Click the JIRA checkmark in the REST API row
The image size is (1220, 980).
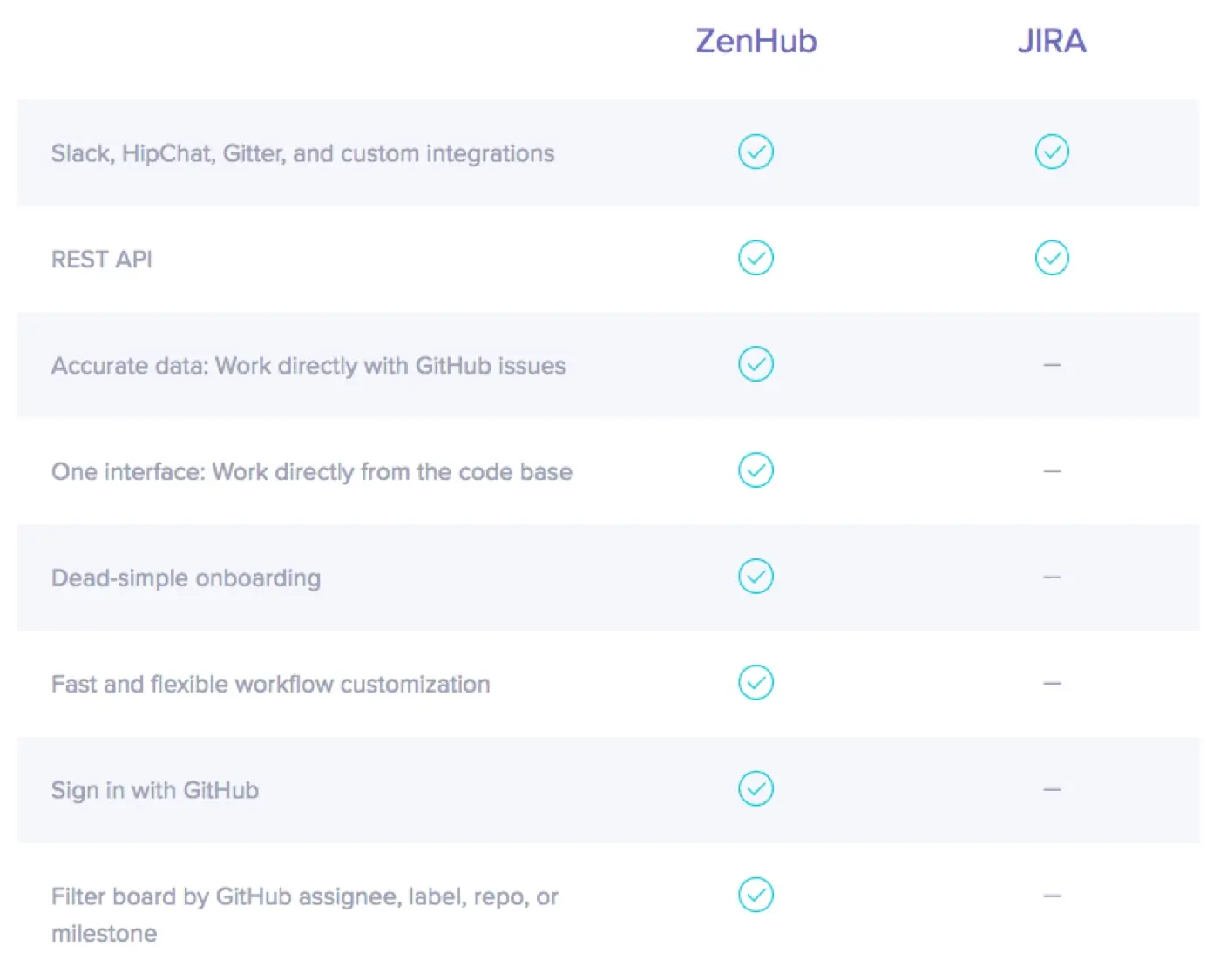1052,258
